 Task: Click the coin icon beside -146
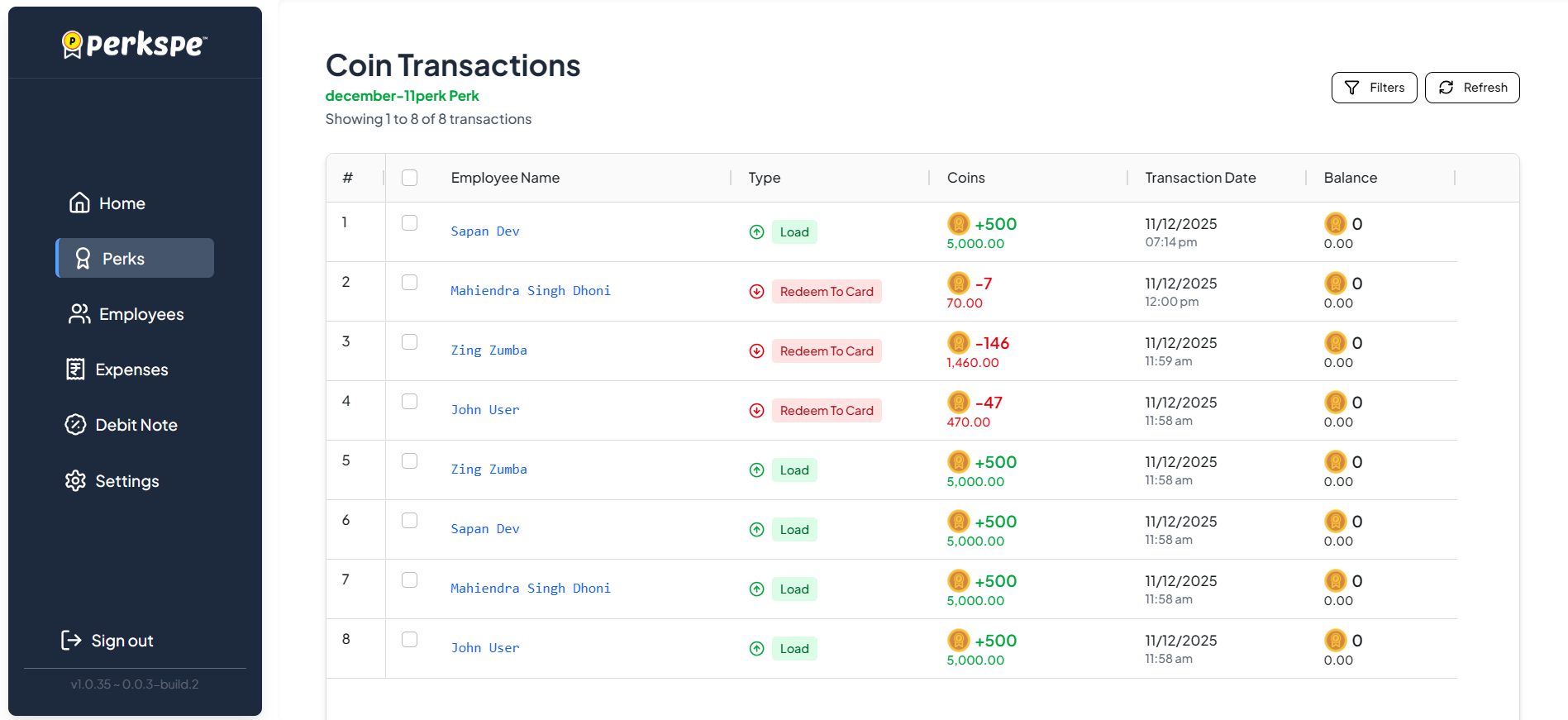(x=958, y=342)
